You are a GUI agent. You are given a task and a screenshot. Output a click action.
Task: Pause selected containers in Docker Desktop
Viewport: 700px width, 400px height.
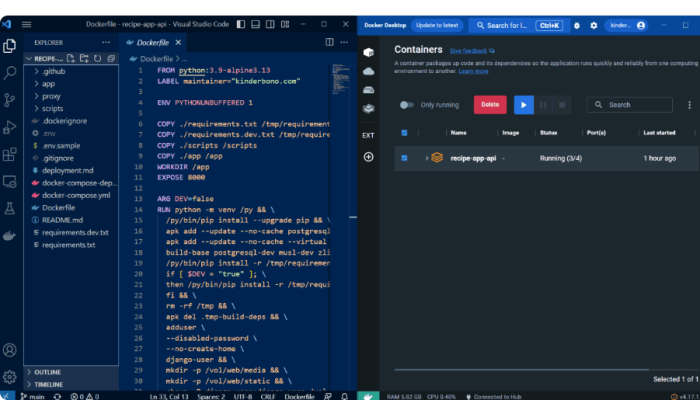[x=543, y=105]
